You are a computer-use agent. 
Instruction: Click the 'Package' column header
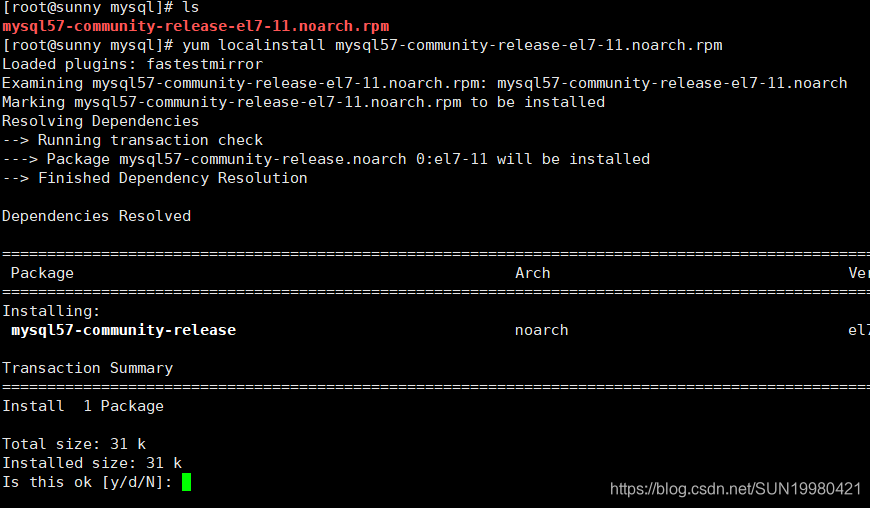click(42, 273)
